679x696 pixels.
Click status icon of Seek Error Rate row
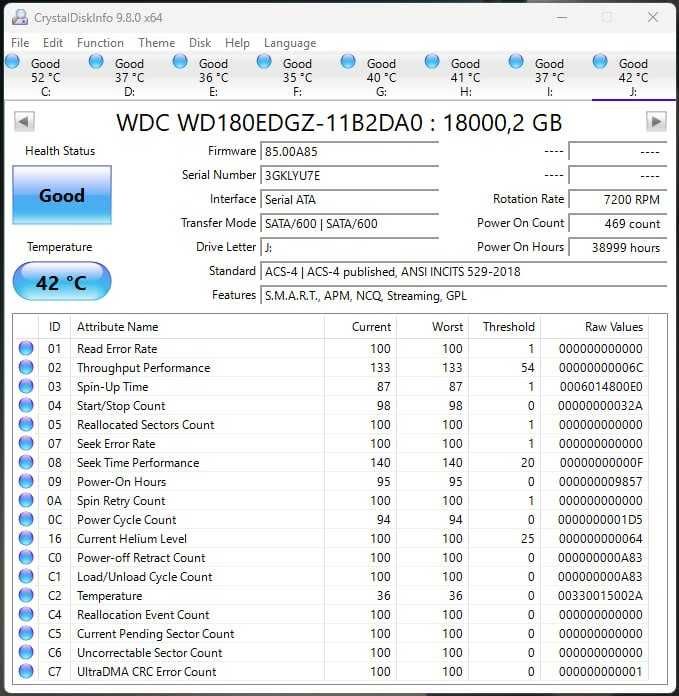coord(26,443)
